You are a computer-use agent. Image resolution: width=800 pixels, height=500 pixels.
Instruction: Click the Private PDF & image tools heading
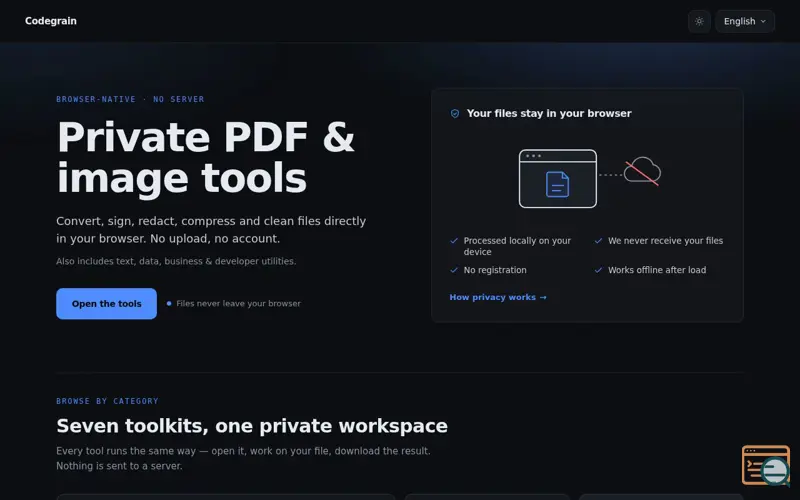pyautogui.click(x=206, y=158)
